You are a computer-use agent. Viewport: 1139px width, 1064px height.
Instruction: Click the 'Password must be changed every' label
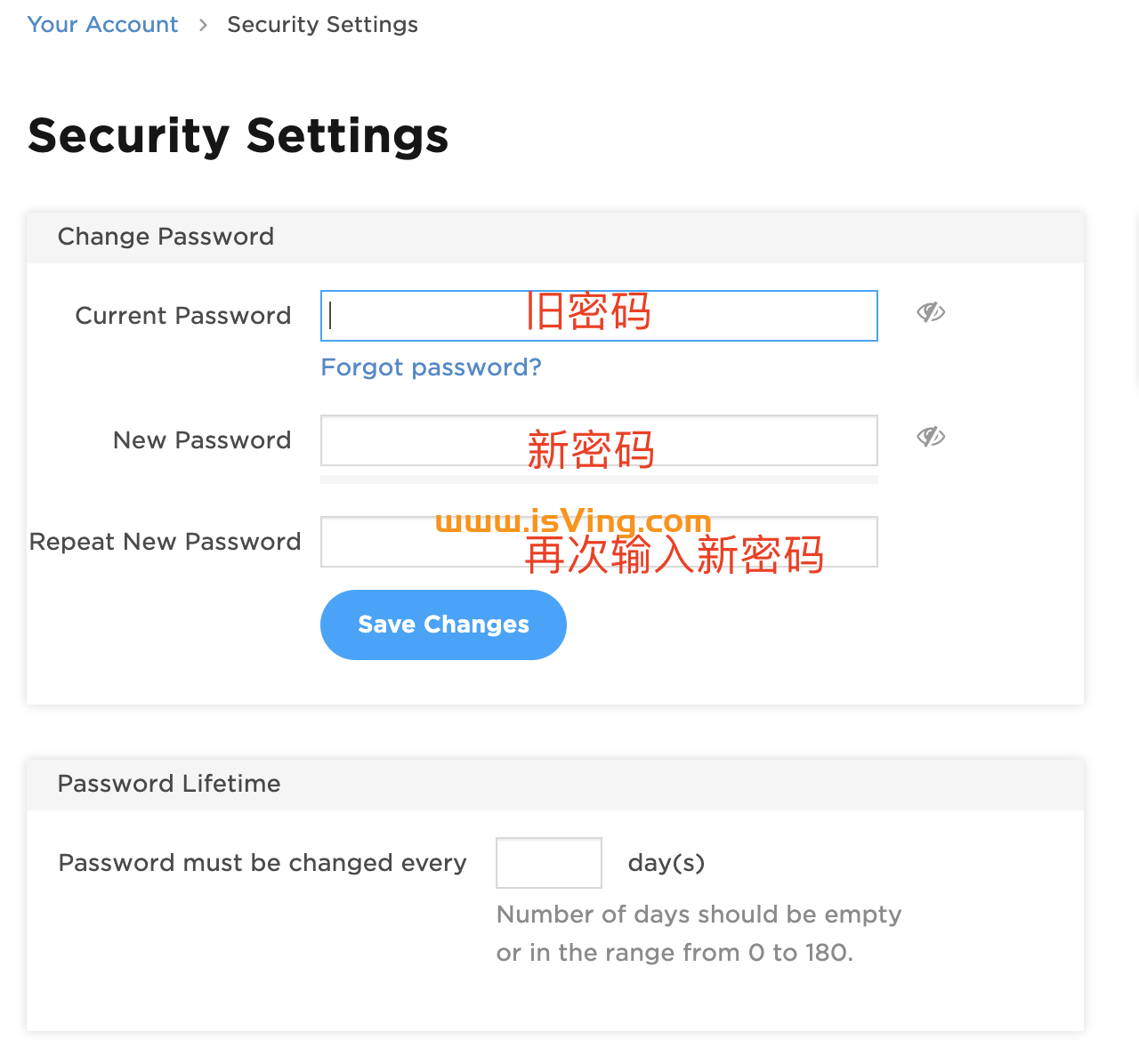(262, 863)
